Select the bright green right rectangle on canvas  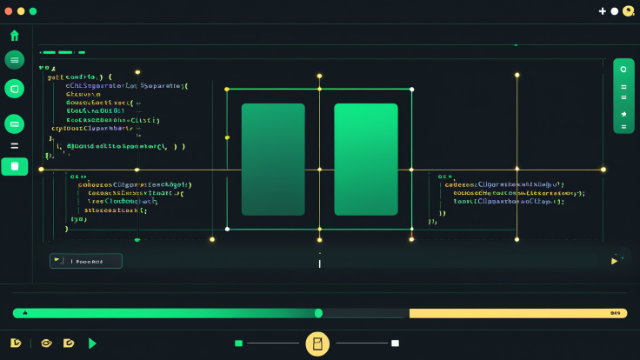(366, 159)
